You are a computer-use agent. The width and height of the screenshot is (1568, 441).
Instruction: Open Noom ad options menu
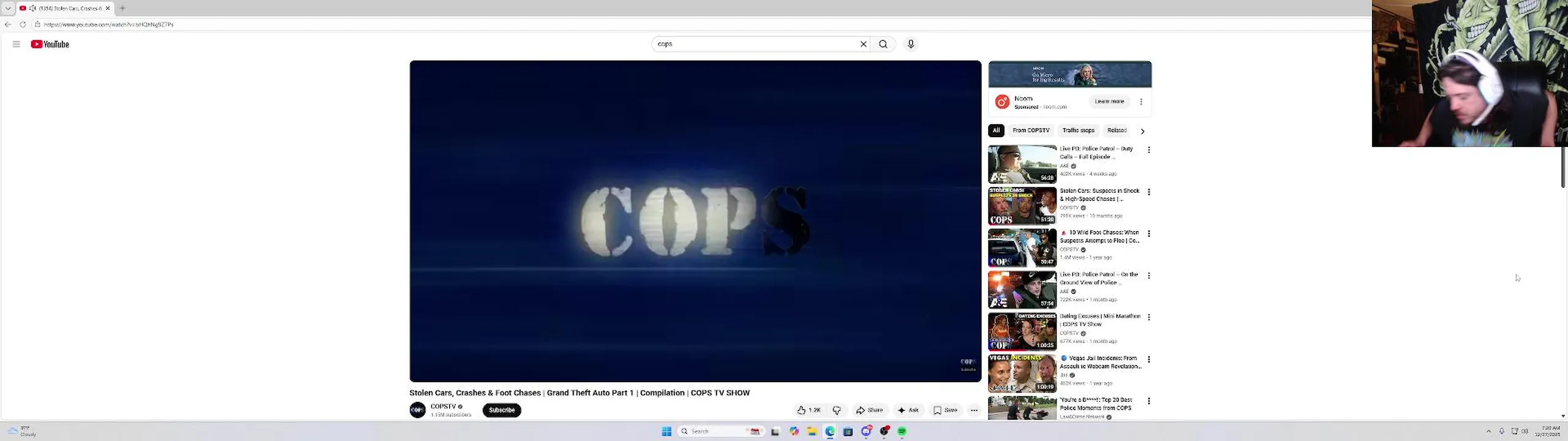(x=1141, y=102)
